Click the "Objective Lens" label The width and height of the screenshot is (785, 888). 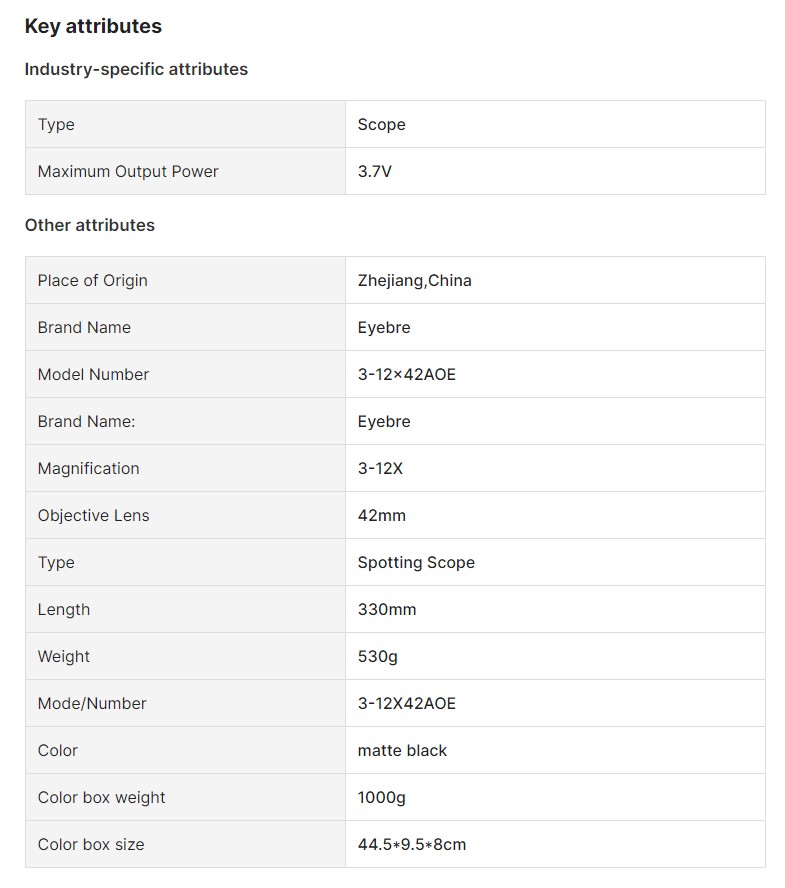[93, 515]
